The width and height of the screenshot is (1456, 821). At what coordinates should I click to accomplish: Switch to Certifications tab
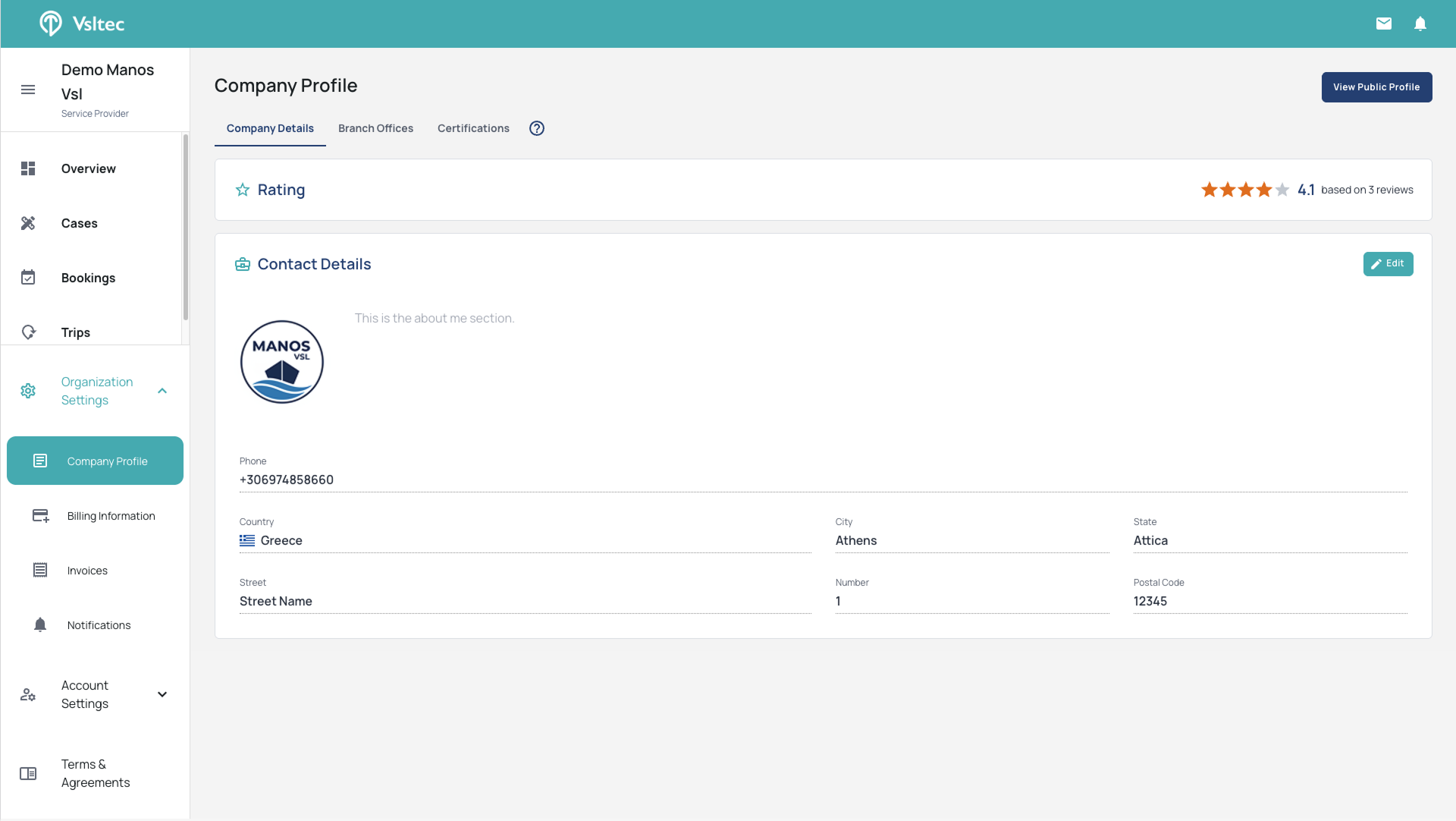click(x=473, y=128)
